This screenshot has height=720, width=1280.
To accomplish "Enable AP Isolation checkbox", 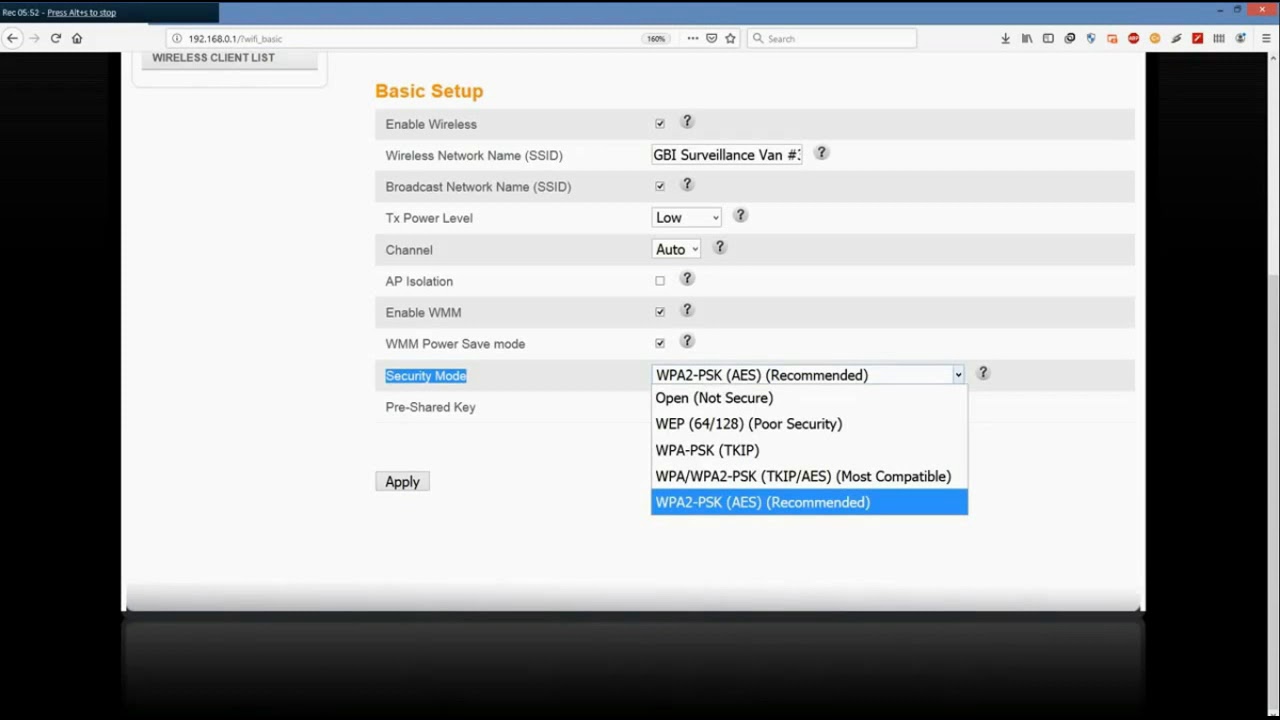I will click(x=660, y=281).
